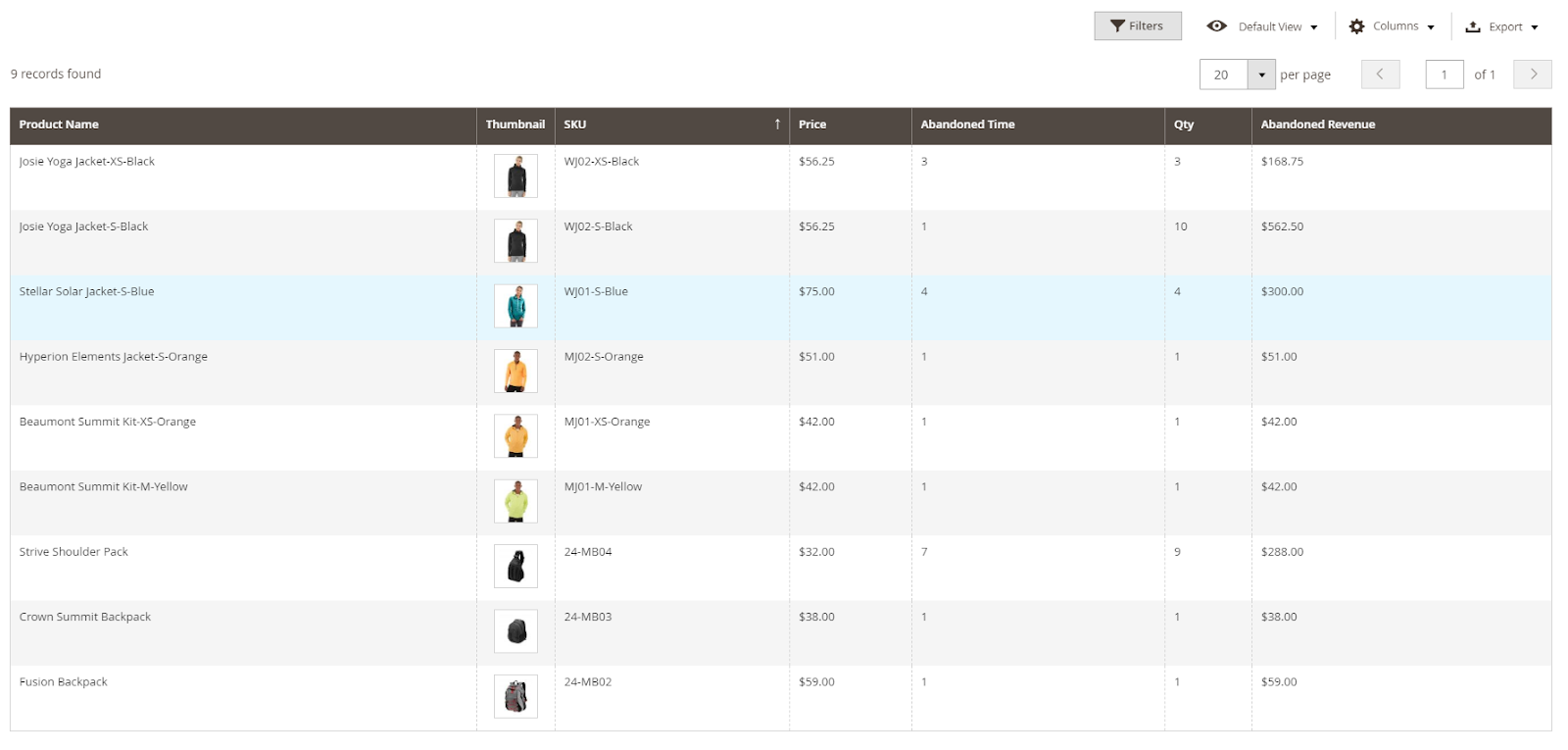Click the Filters funnel button
The image size is (1568, 750).
1137,26
